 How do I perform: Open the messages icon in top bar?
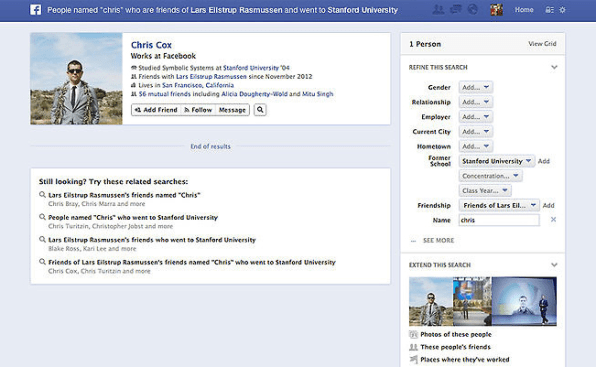455,9
